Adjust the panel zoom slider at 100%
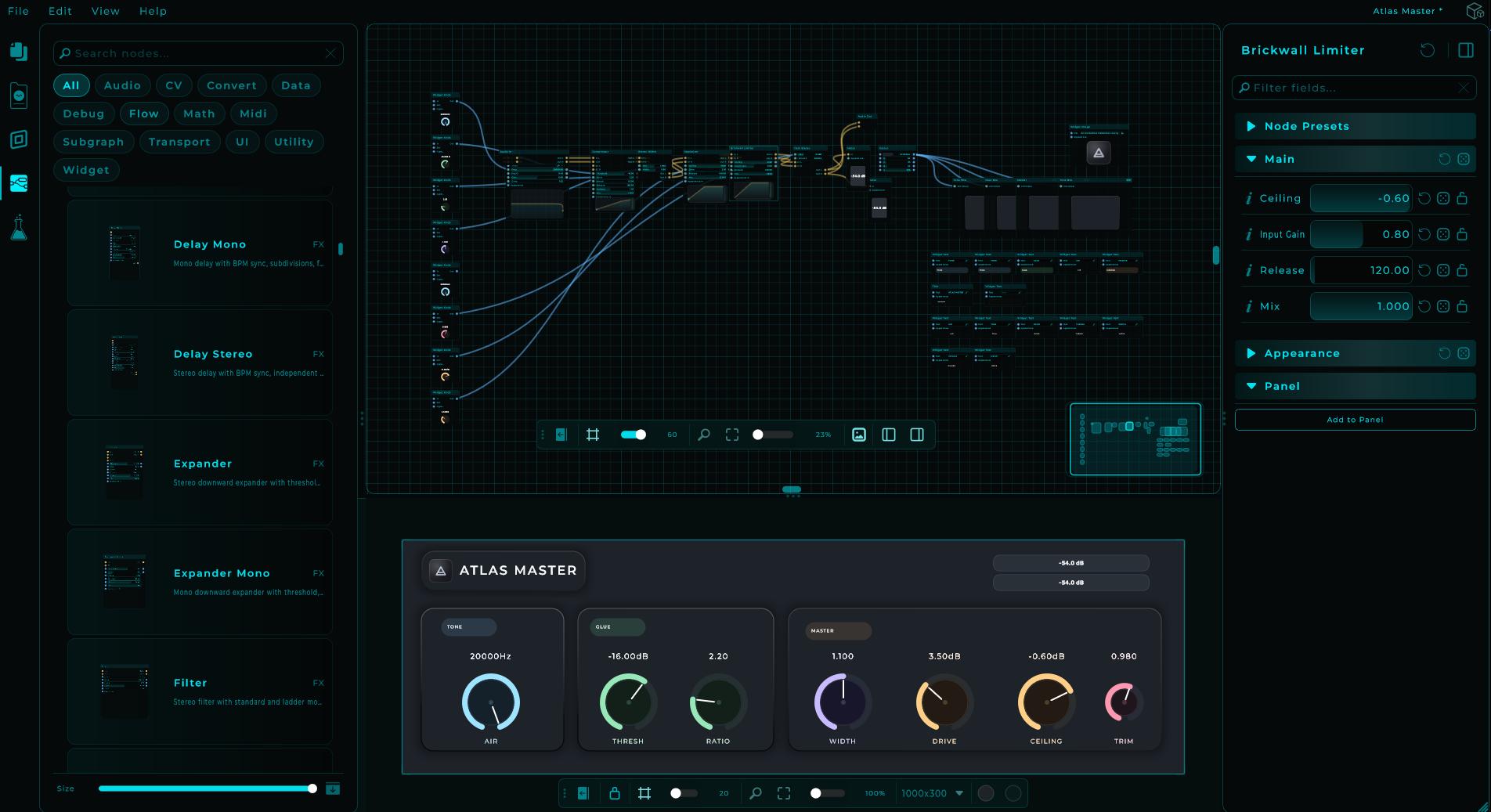The height and width of the screenshot is (812, 1491). 828,793
